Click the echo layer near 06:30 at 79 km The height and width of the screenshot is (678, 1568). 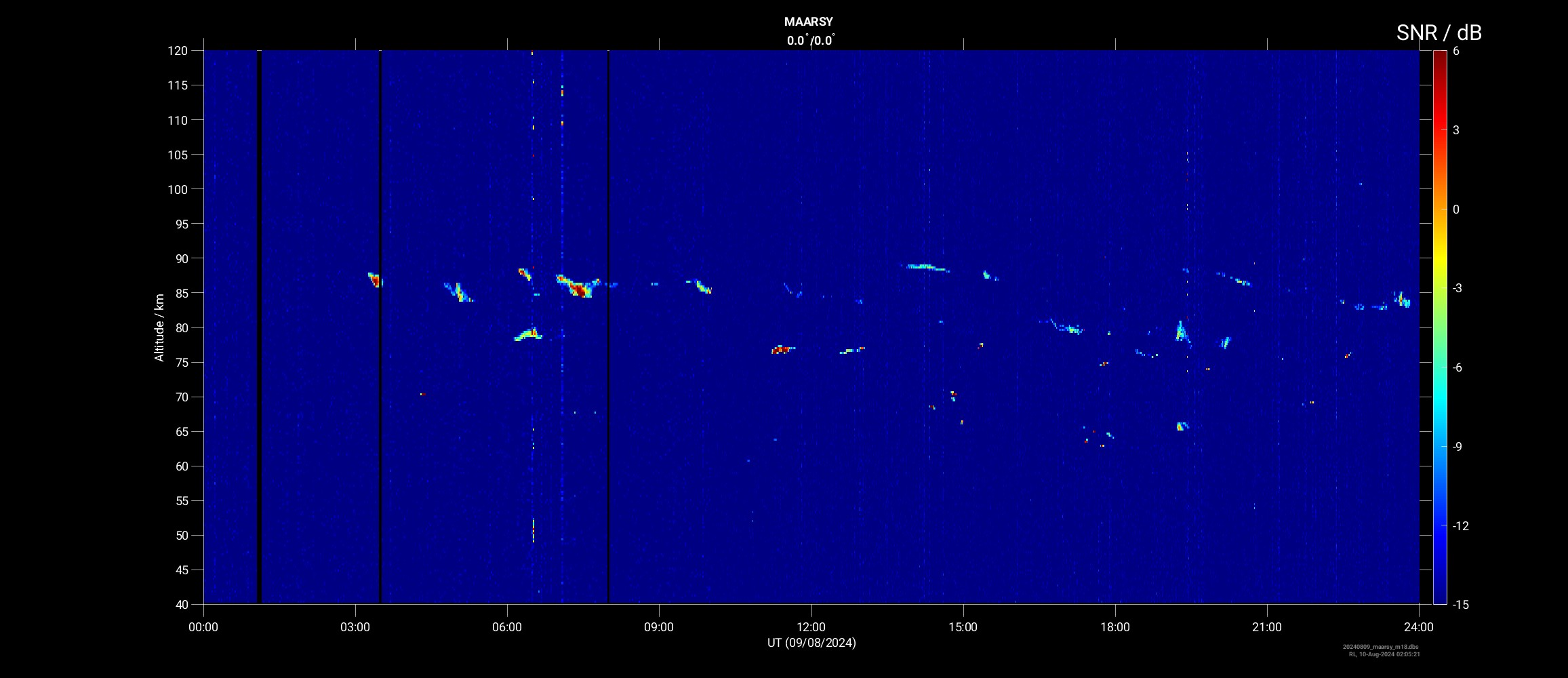pos(528,334)
